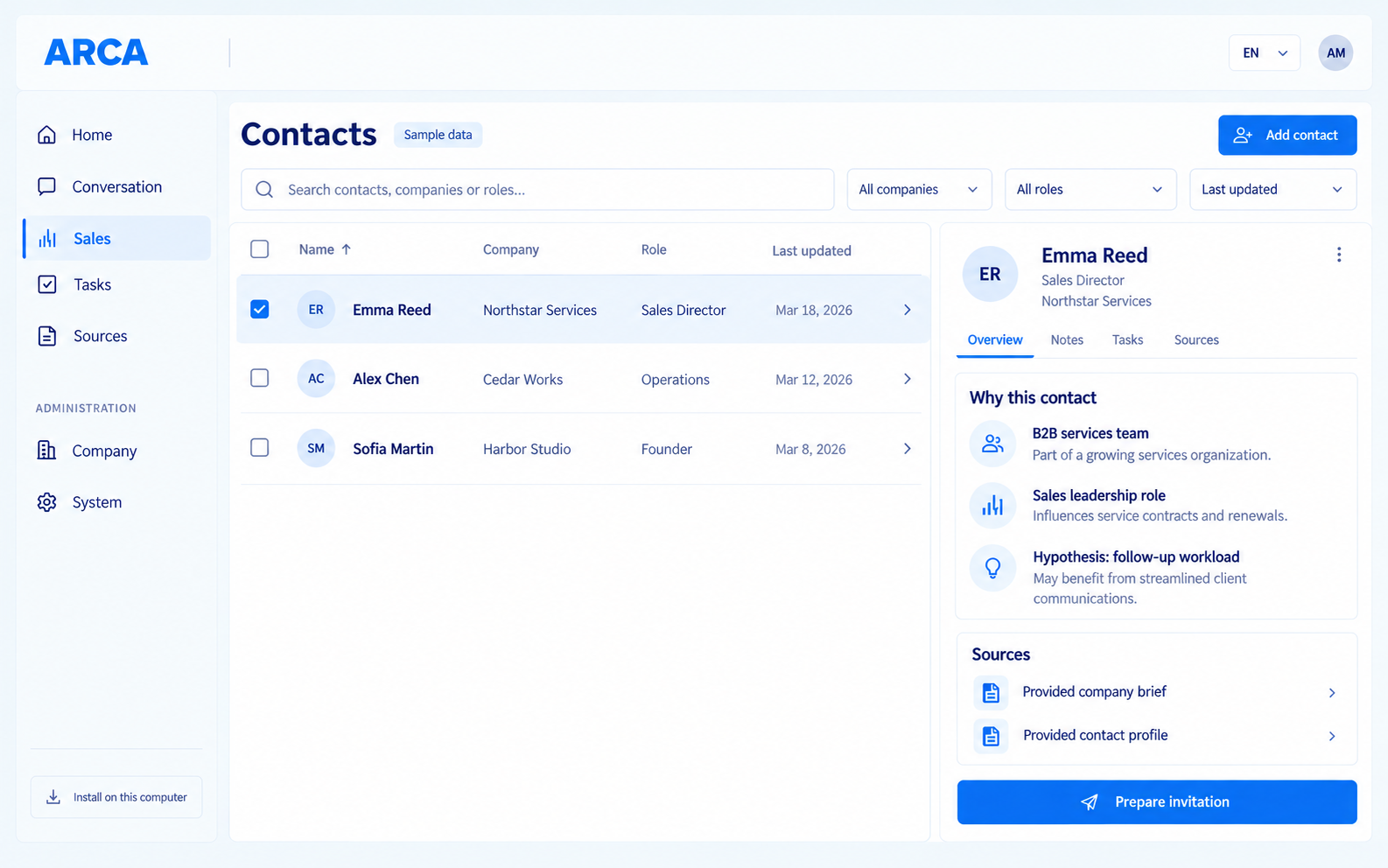
Task: Click the Prepare invitation button
Action: coord(1157,802)
